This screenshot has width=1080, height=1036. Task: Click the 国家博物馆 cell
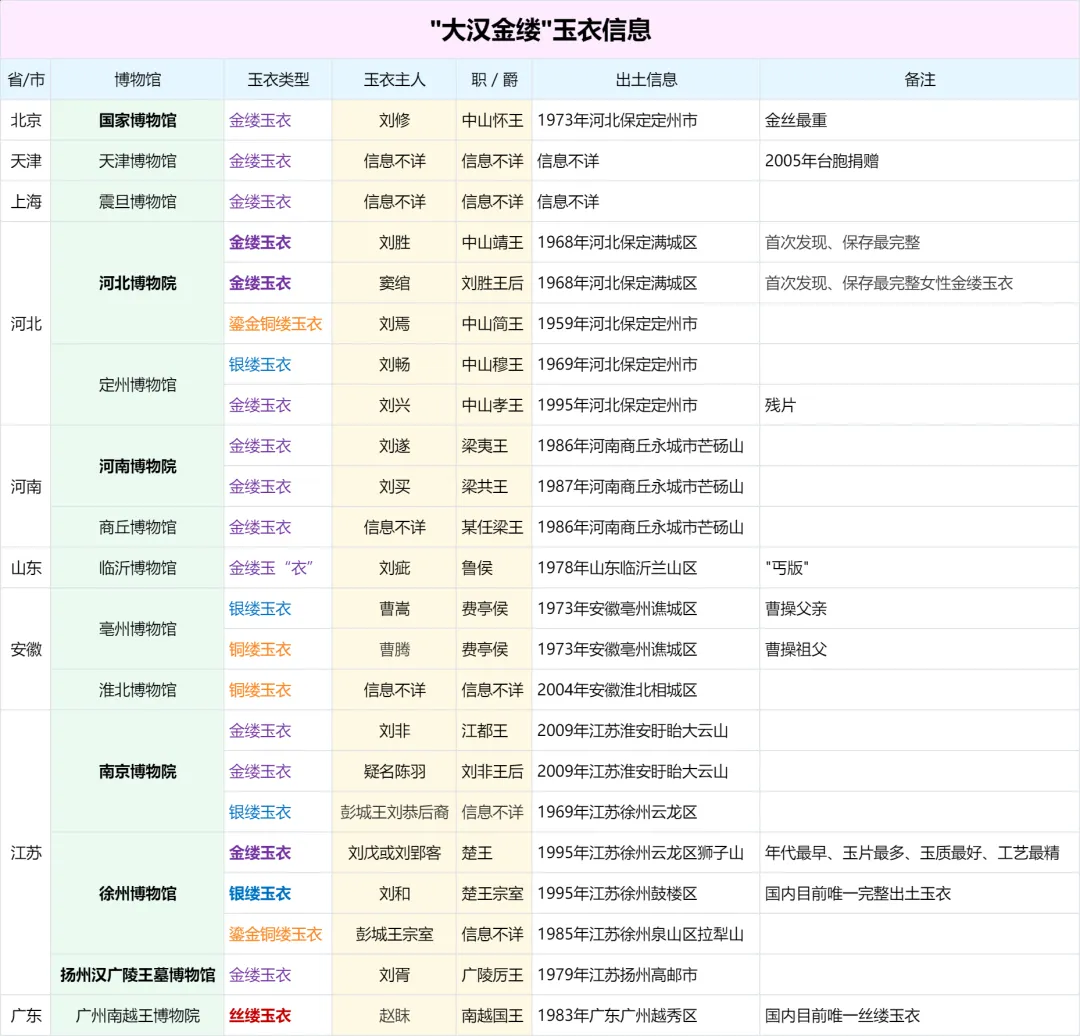click(x=138, y=121)
